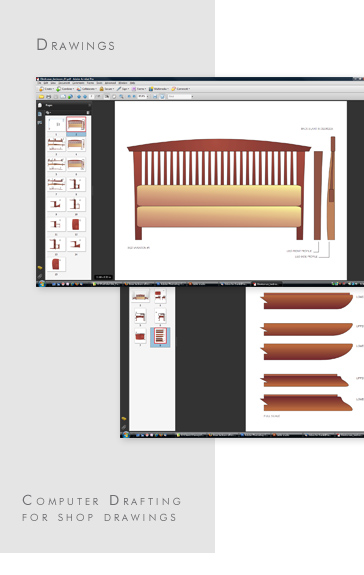Image resolution: width=364 pixels, height=575 pixels.
Task: Go to next page with down arrow
Action: pos(85,97)
